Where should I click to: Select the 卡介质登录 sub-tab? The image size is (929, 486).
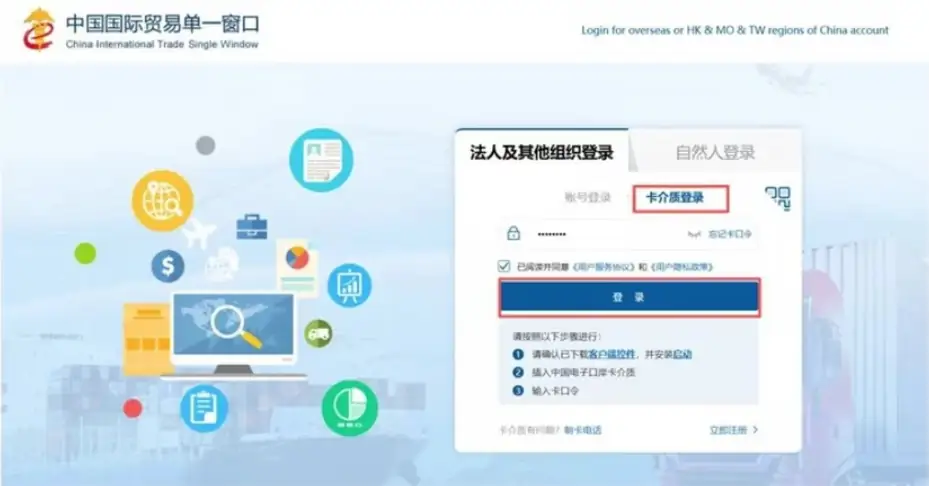675,197
